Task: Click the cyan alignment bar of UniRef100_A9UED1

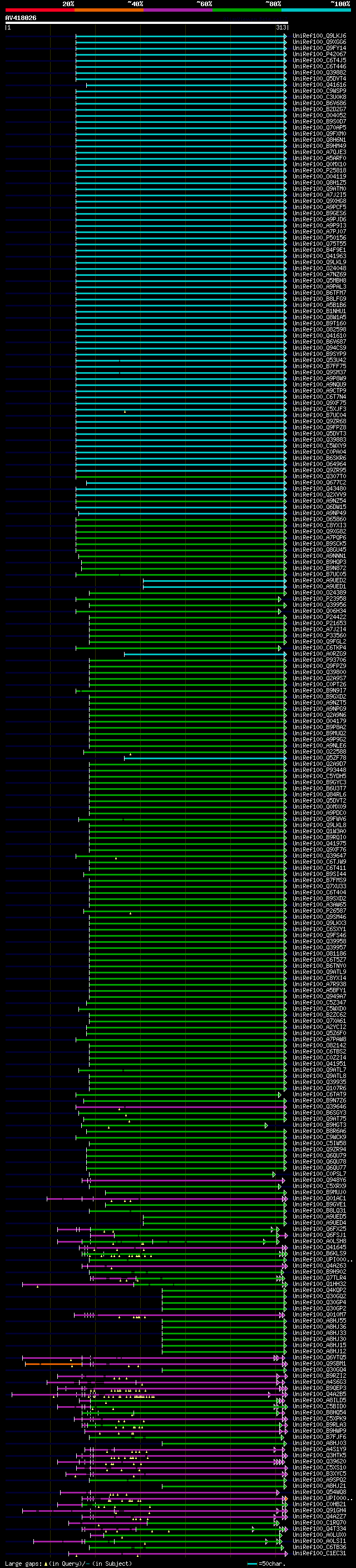Action: click(x=214, y=587)
